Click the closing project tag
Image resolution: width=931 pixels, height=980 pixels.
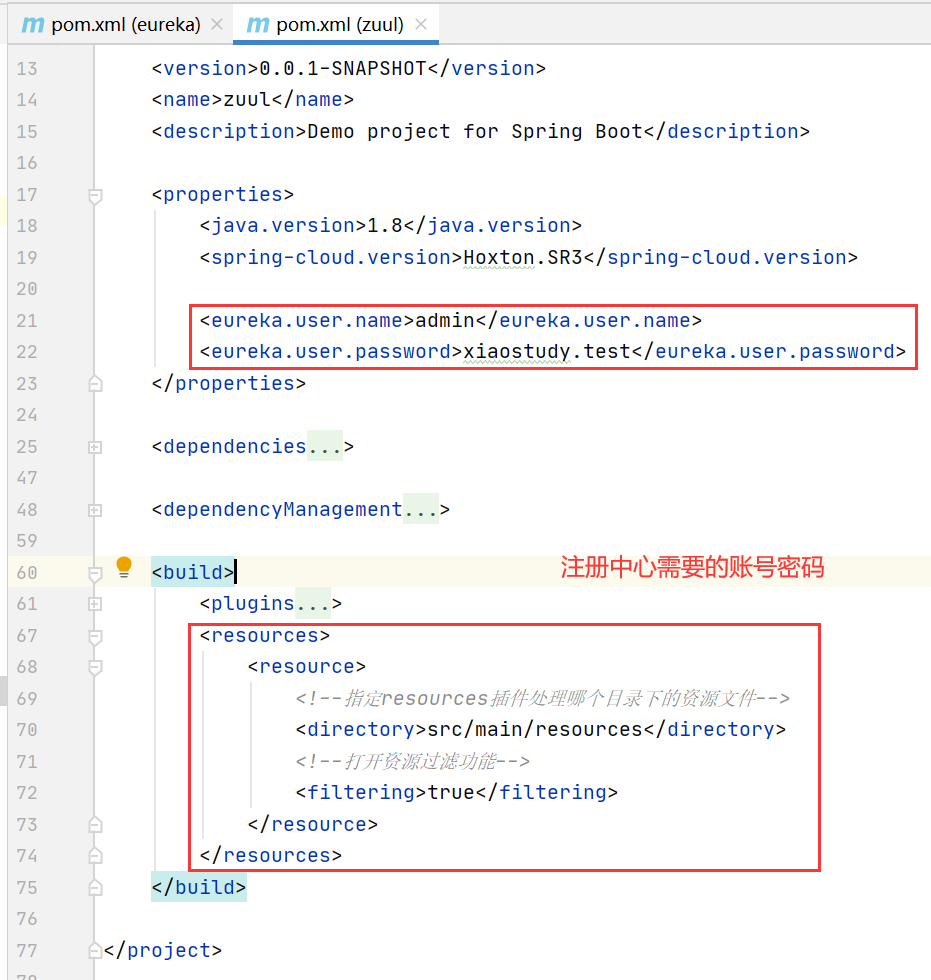tap(163, 950)
